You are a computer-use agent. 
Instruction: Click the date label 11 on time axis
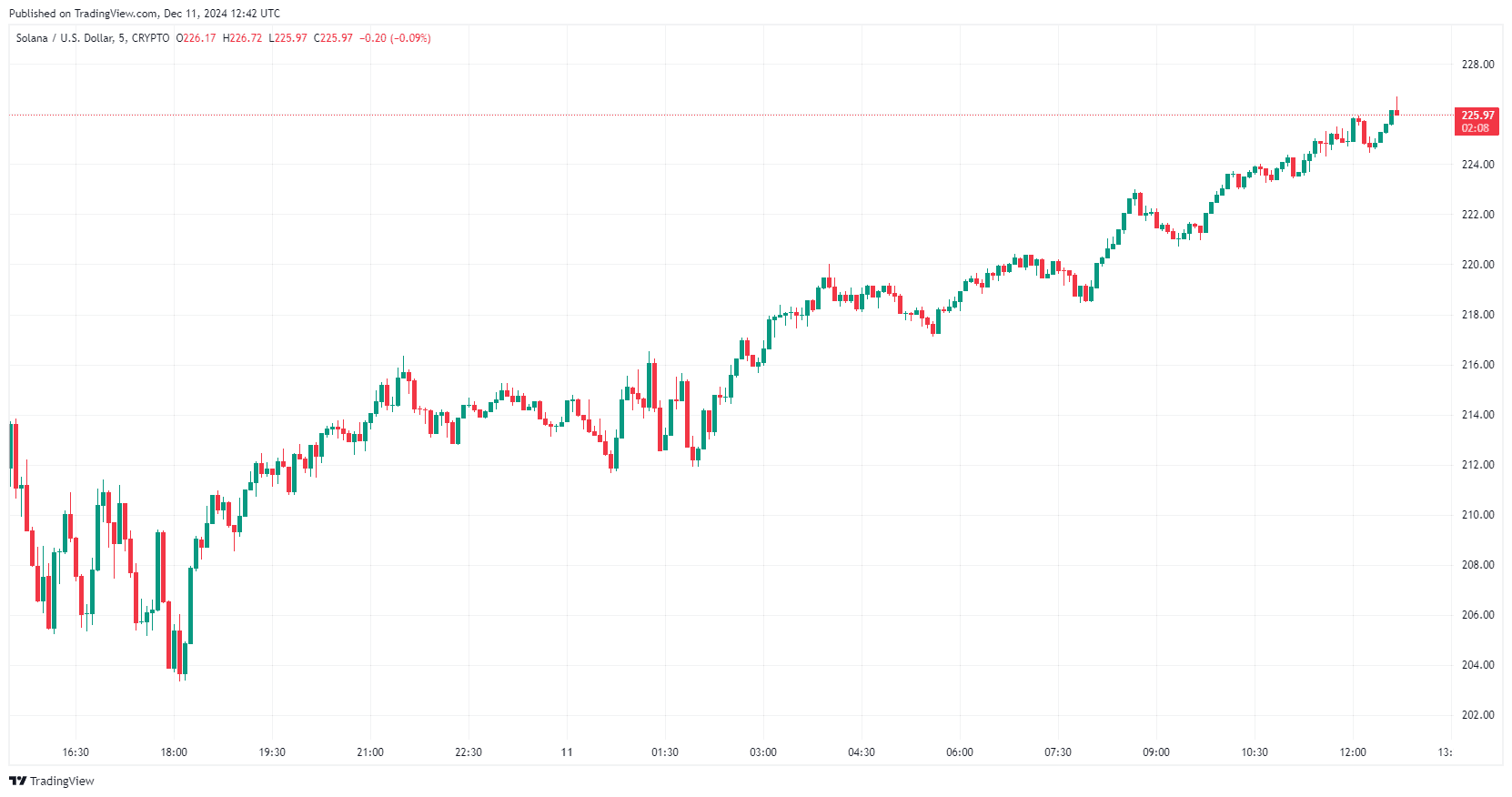(x=567, y=752)
